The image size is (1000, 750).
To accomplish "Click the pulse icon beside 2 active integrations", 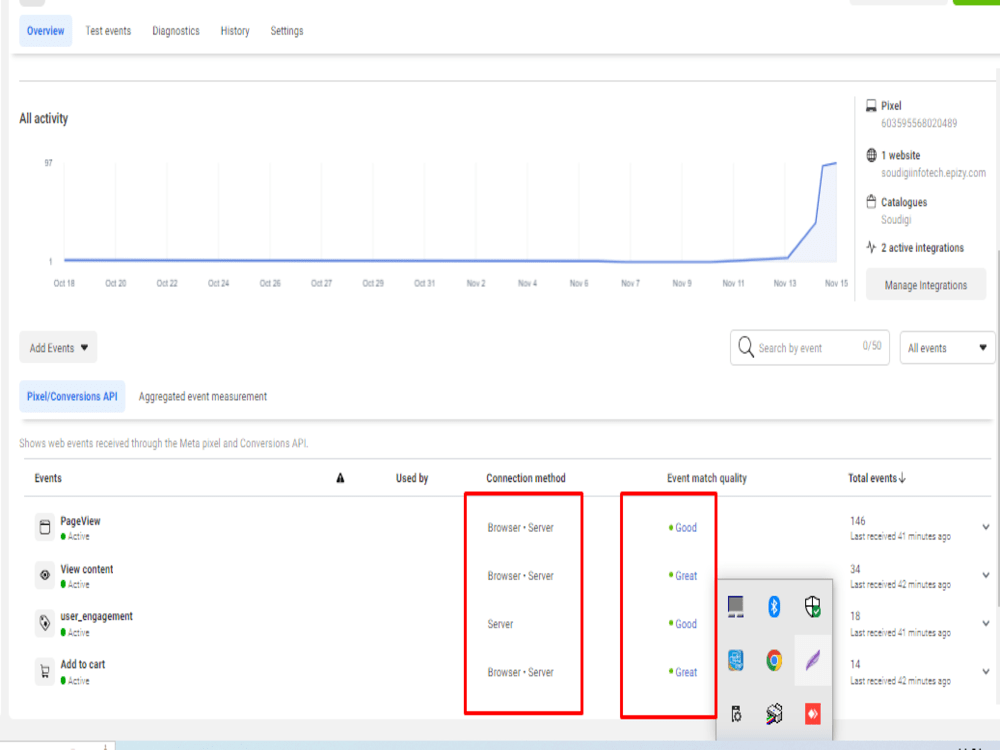I will coord(868,247).
